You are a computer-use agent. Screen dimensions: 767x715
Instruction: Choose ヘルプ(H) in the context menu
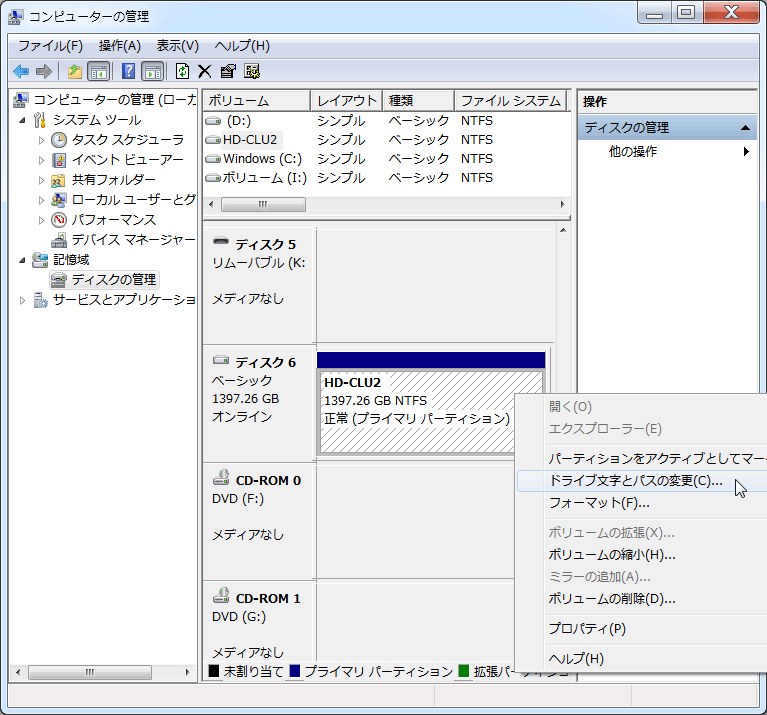pos(642,659)
